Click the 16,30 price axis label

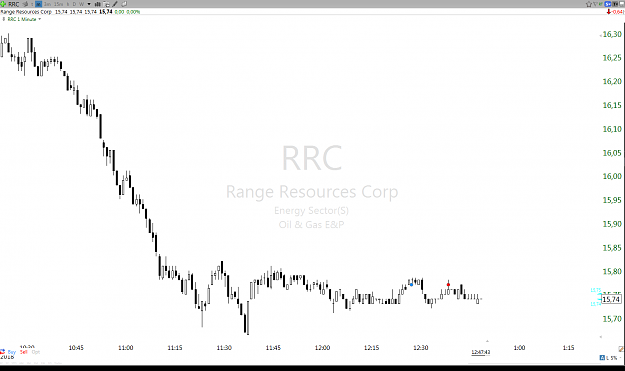click(x=612, y=34)
